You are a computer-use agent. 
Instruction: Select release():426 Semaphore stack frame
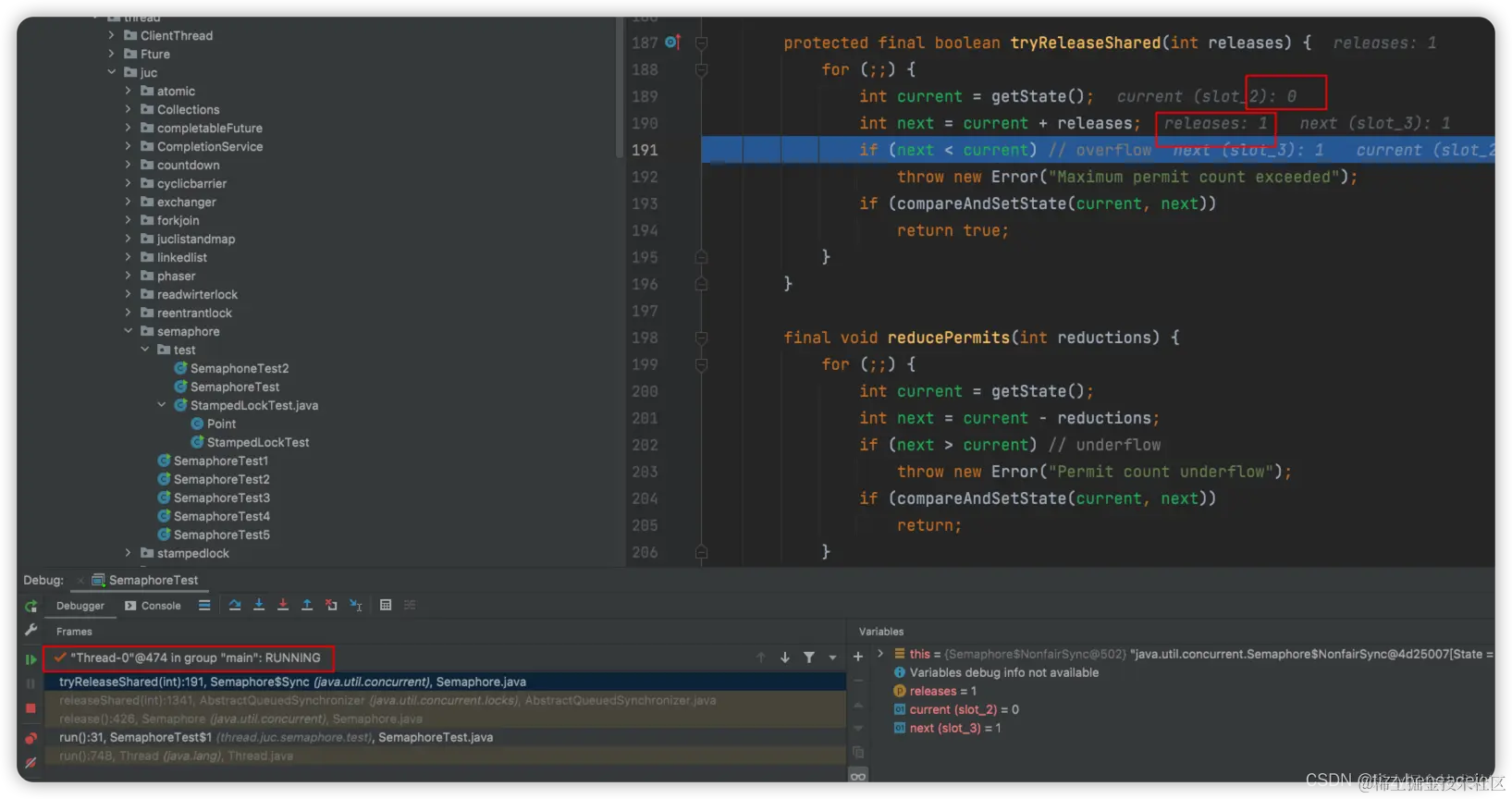point(444,719)
